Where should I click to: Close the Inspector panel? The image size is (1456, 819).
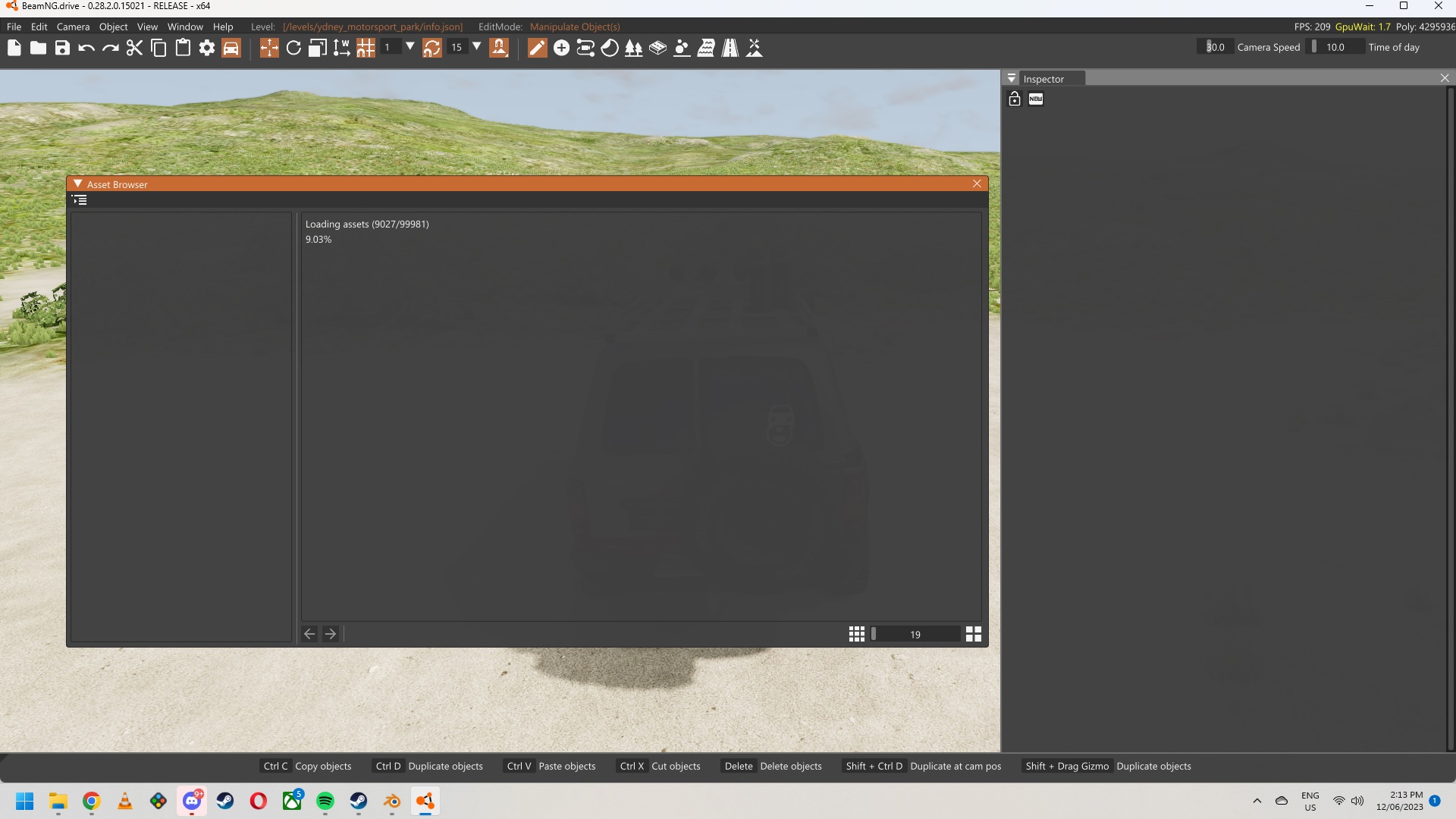1445,78
